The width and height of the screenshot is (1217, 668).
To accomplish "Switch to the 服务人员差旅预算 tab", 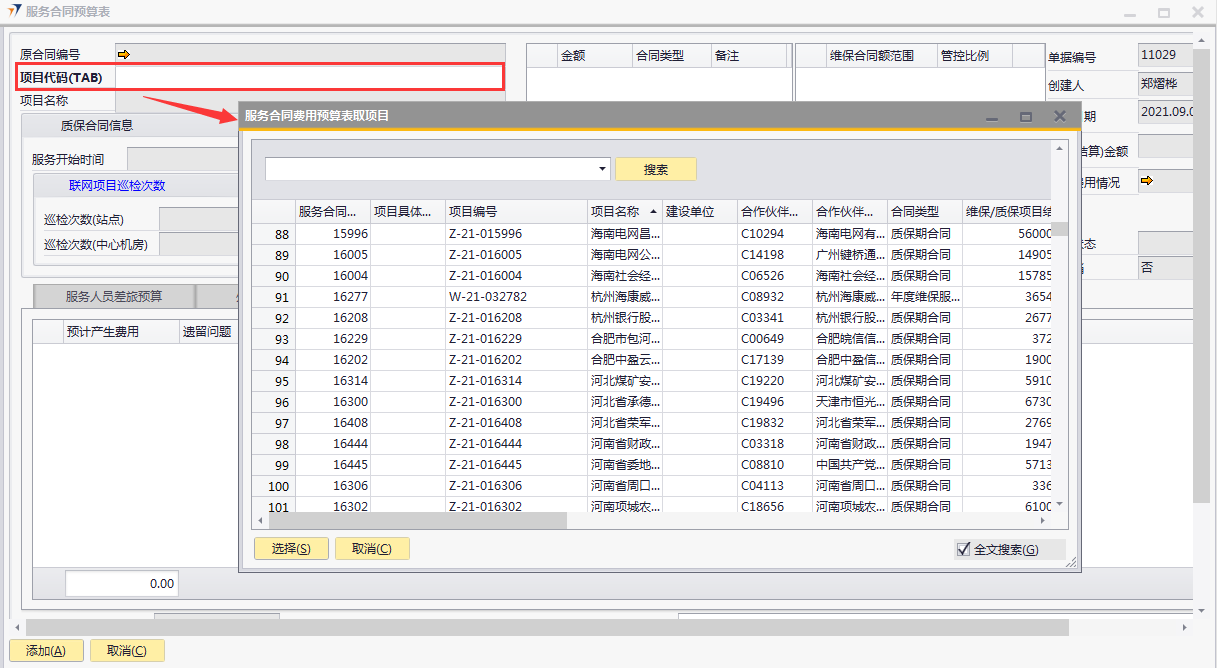I will point(114,296).
